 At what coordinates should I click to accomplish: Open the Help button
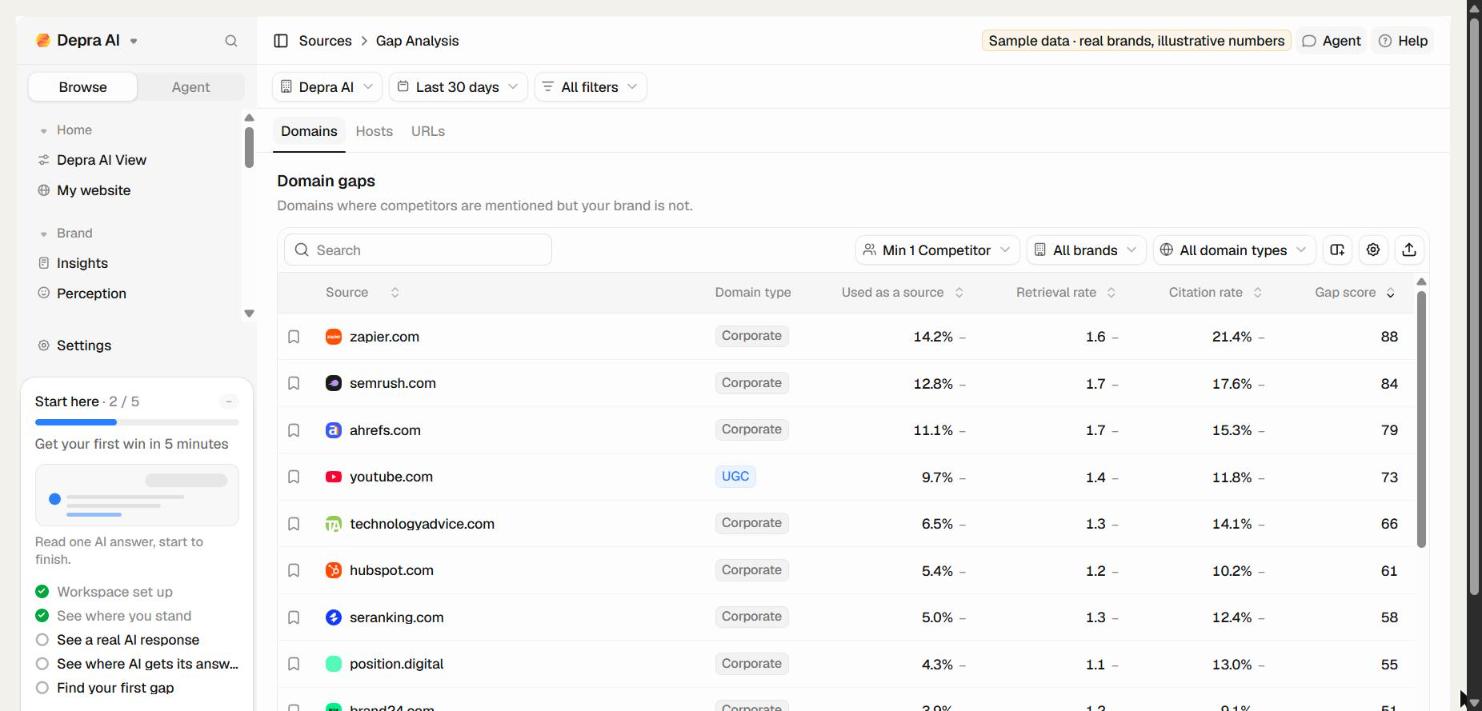coord(1403,41)
